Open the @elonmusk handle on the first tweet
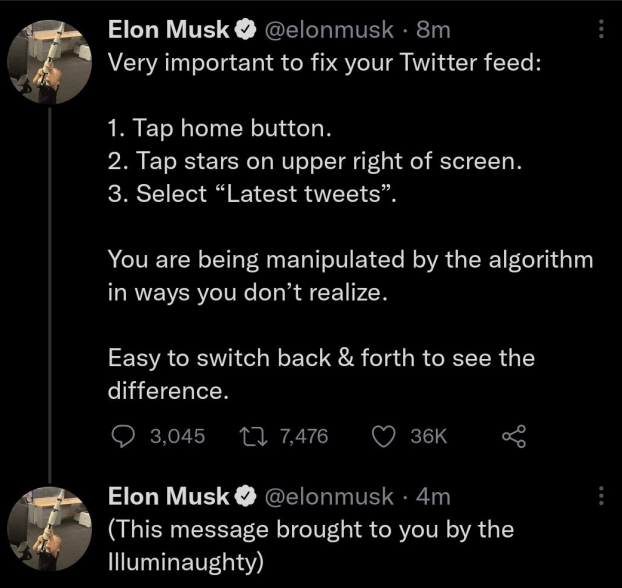Screen dimensions: 622x588 (x=329, y=31)
